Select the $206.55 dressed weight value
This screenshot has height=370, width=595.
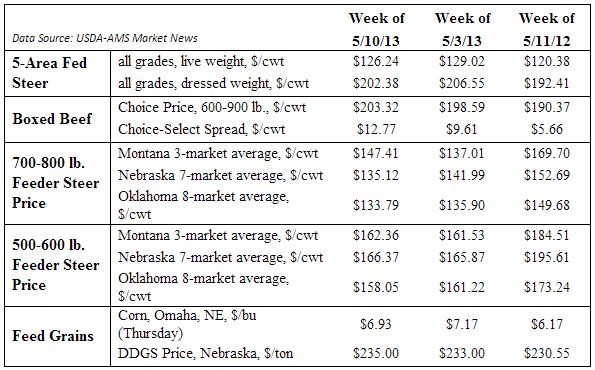[462, 83]
